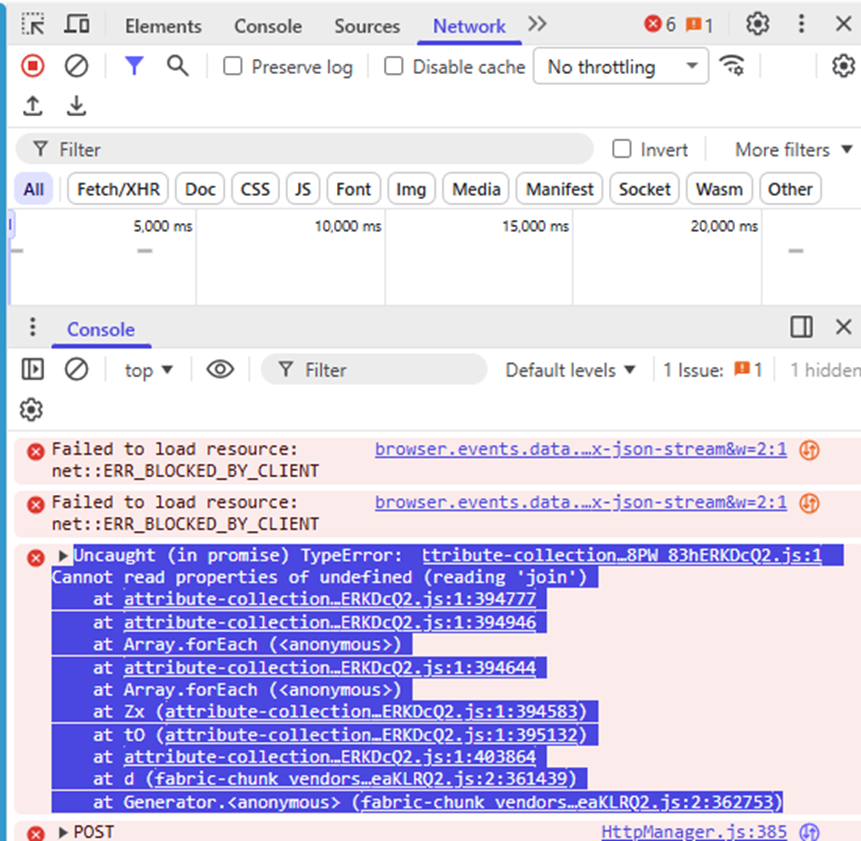Click network icon beside first failed resource
Viewport: 861px width, 841px height.
[809, 450]
